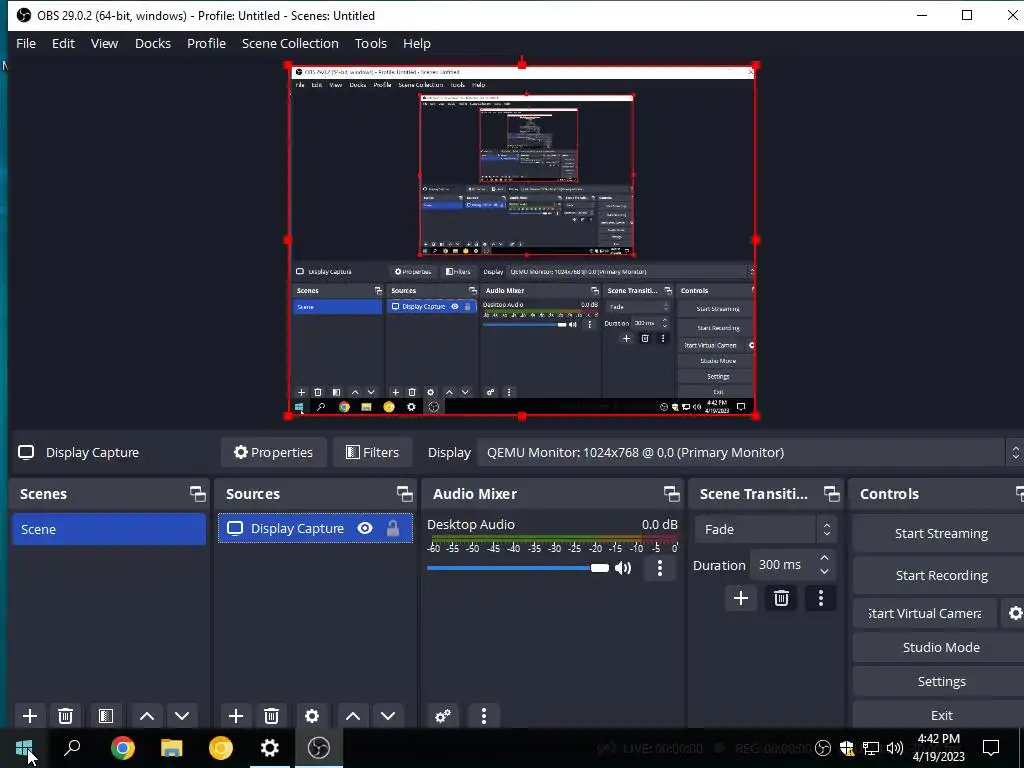Open system tray network icon

click(x=871, y=748)
